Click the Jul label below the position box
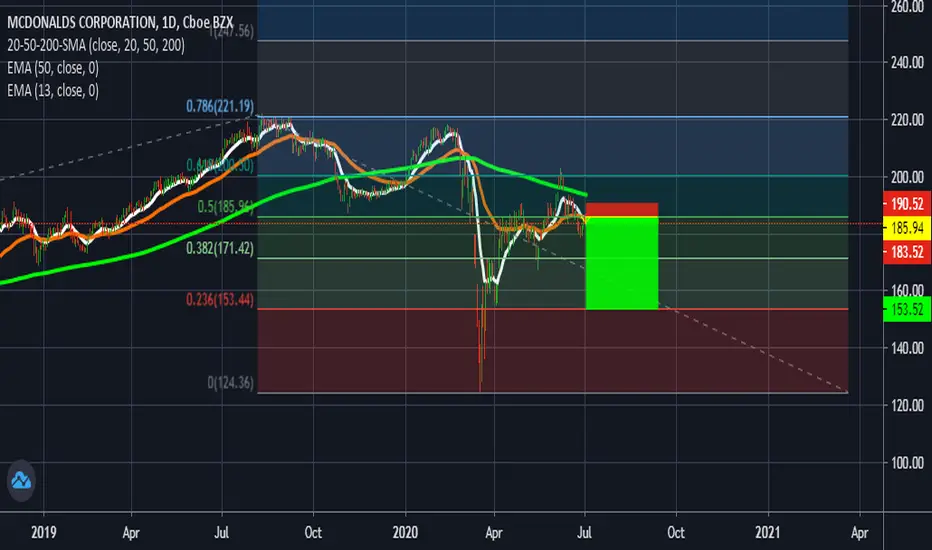 pos(584,532)
